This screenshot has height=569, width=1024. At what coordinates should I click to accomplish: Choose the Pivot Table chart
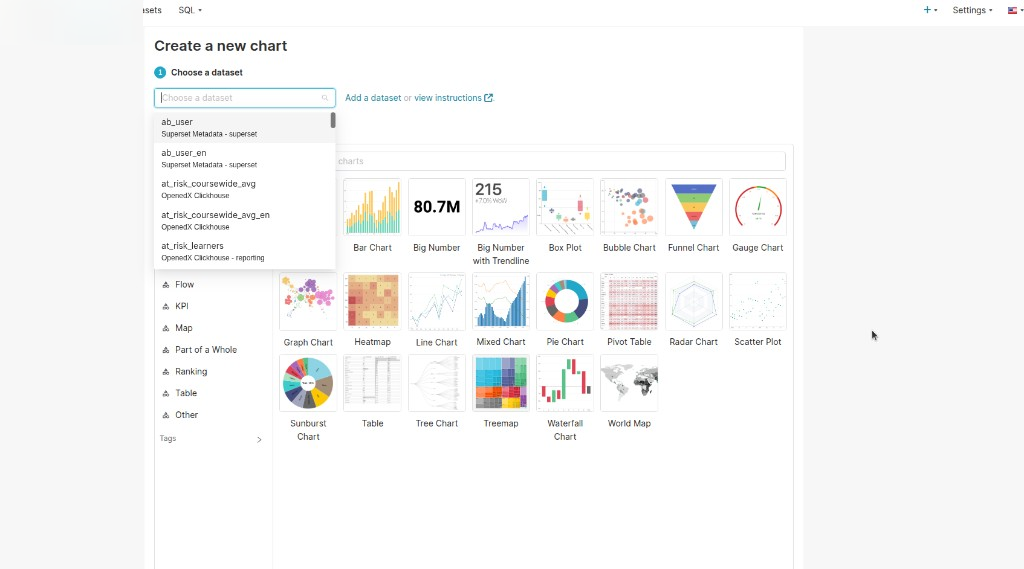pyautogui.click(x=629, y=301)
